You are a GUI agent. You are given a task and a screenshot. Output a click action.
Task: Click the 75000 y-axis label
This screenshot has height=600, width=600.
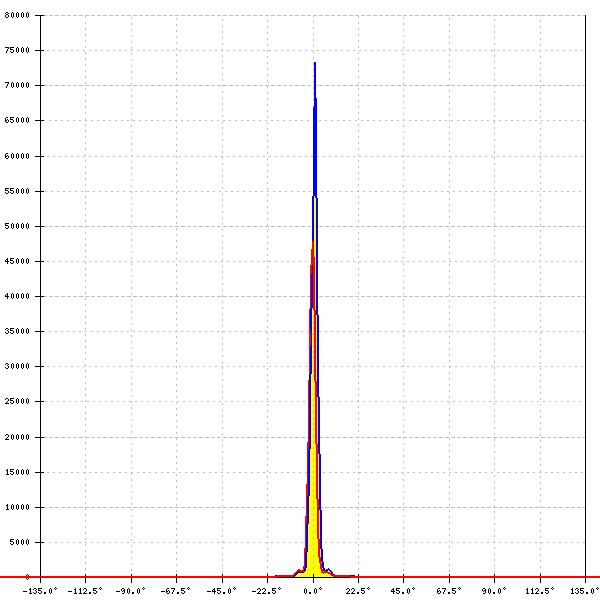click(17, 50)
